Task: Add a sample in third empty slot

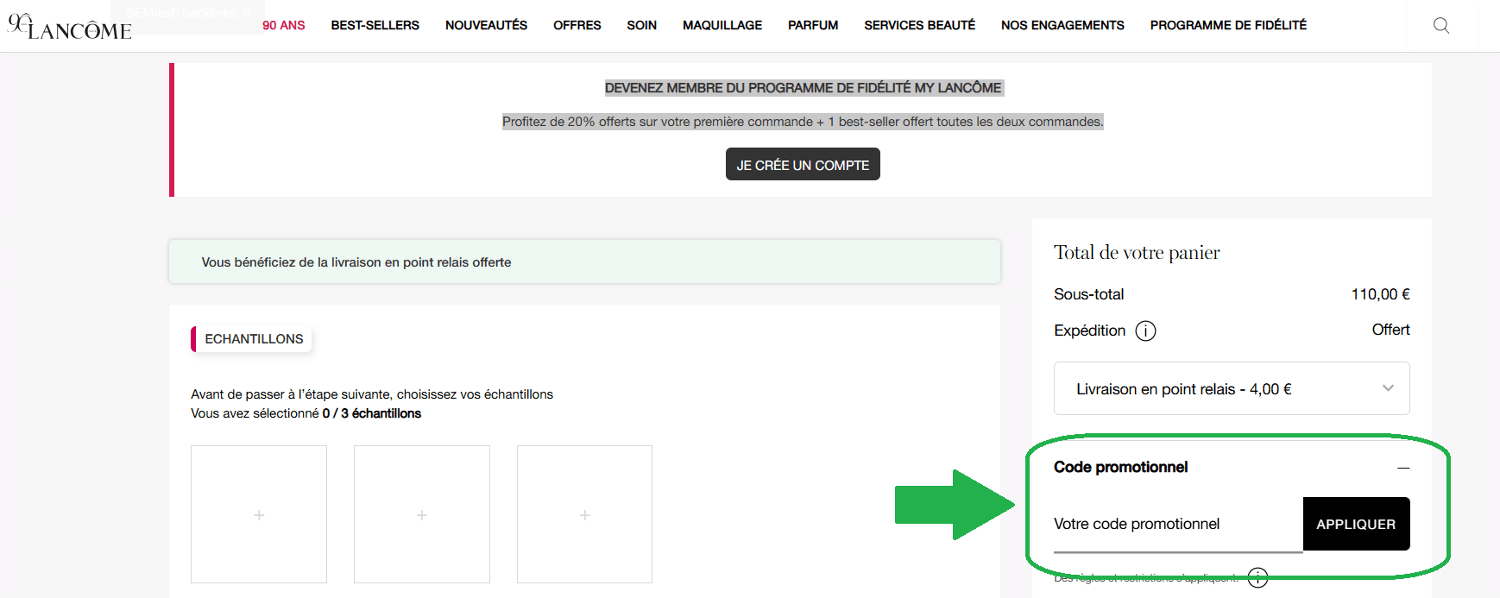Action: pyautogui.click(x=585, y=515)
